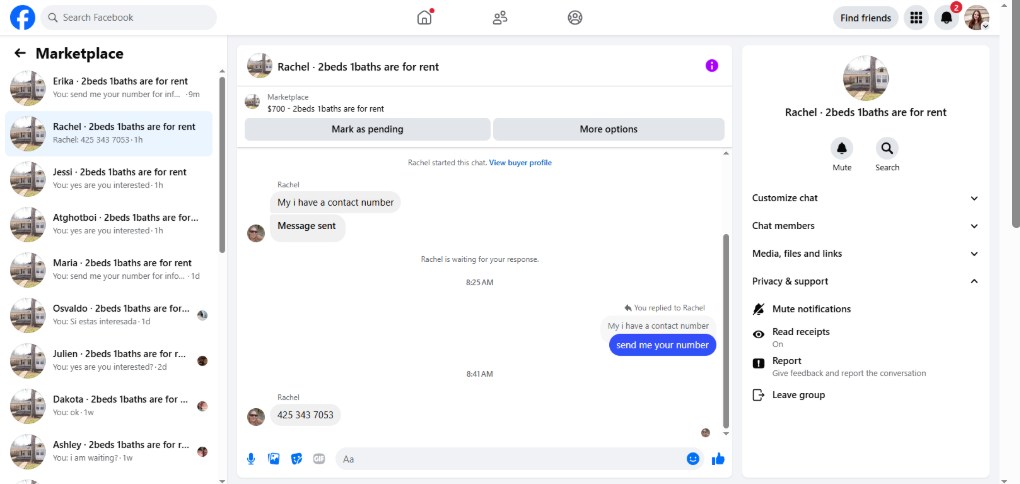1020x484 pixels.
Task: Open the notifications bell with badge
Action: coord(946,18)
